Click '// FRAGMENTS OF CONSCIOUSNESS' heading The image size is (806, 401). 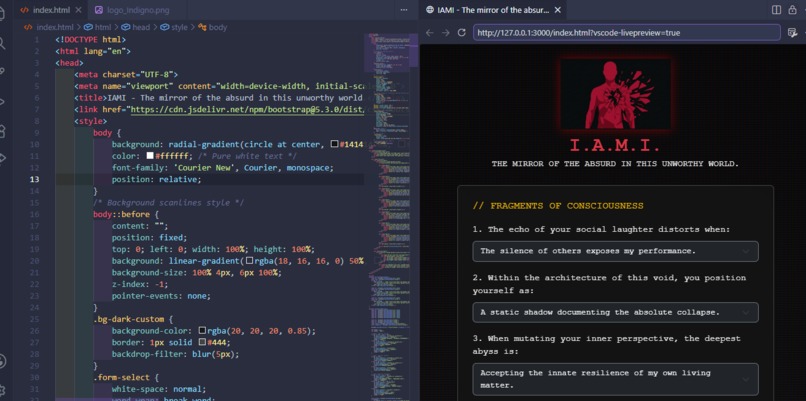(x=558, y=206)
